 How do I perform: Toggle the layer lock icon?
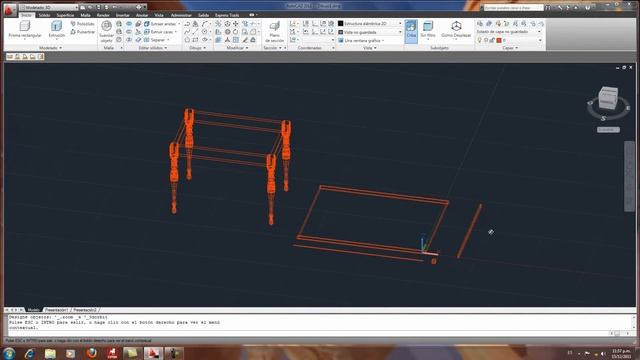[x=492, y=40]
